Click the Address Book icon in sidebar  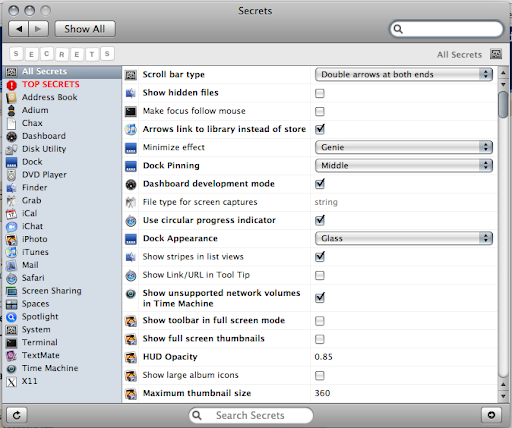pos(11,97)
